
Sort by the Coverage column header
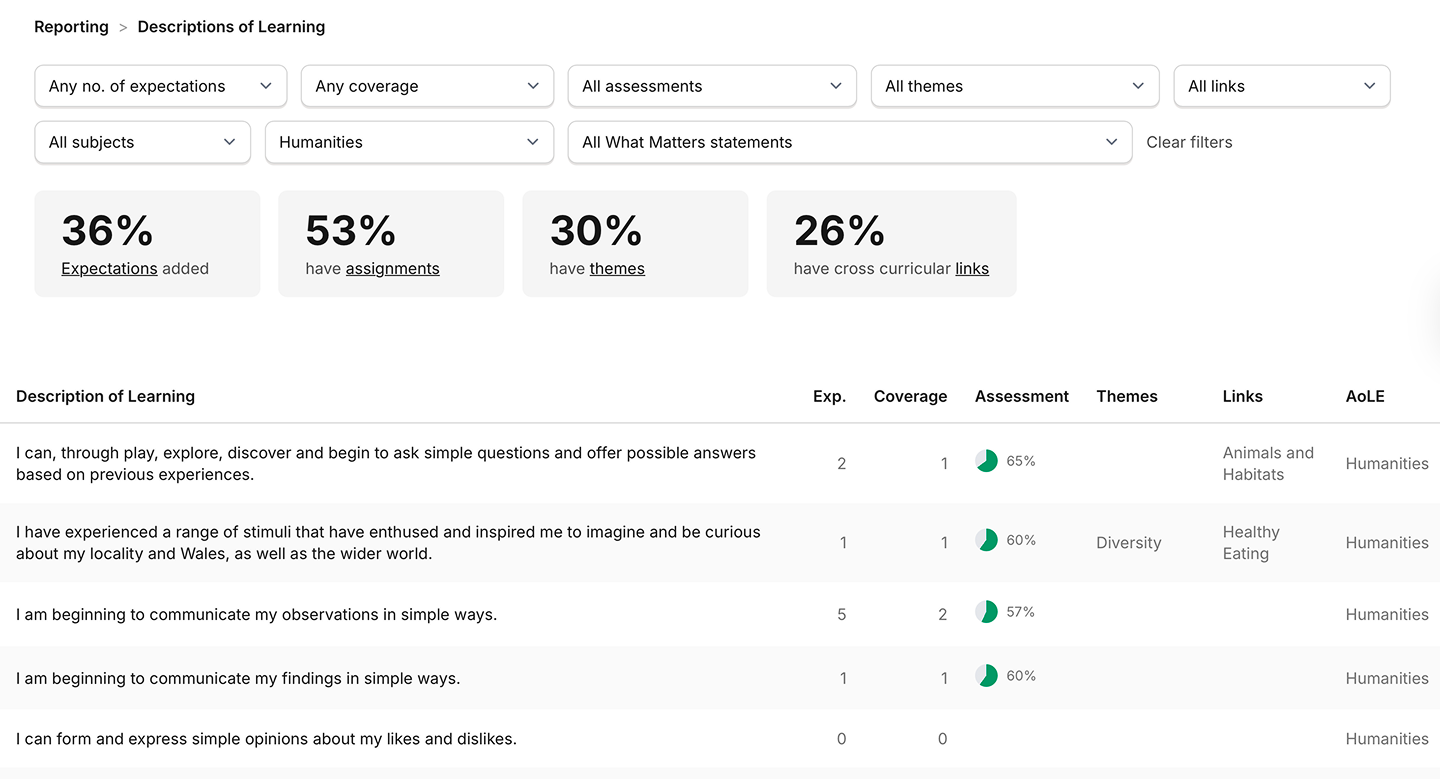pyautogui.click(x=910, y=396)
